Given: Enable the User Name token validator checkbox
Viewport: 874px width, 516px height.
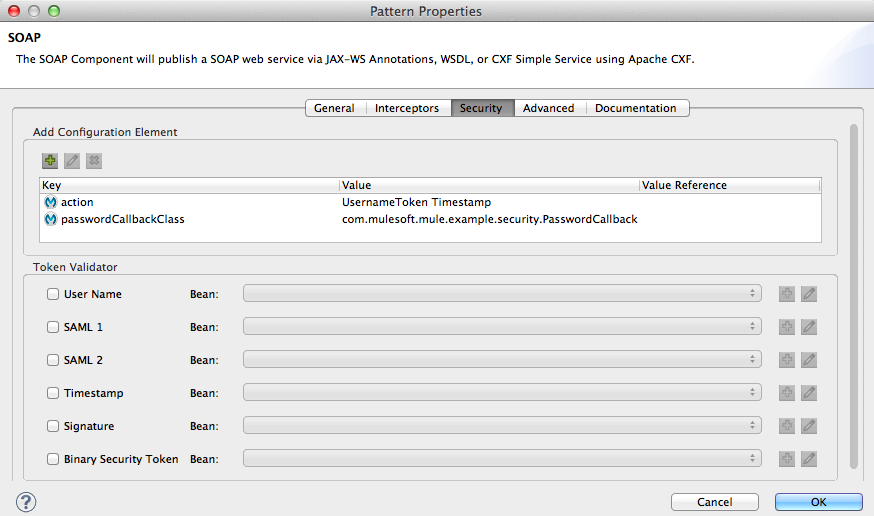Looking at the screenshot, I should [x=53, y=294].
